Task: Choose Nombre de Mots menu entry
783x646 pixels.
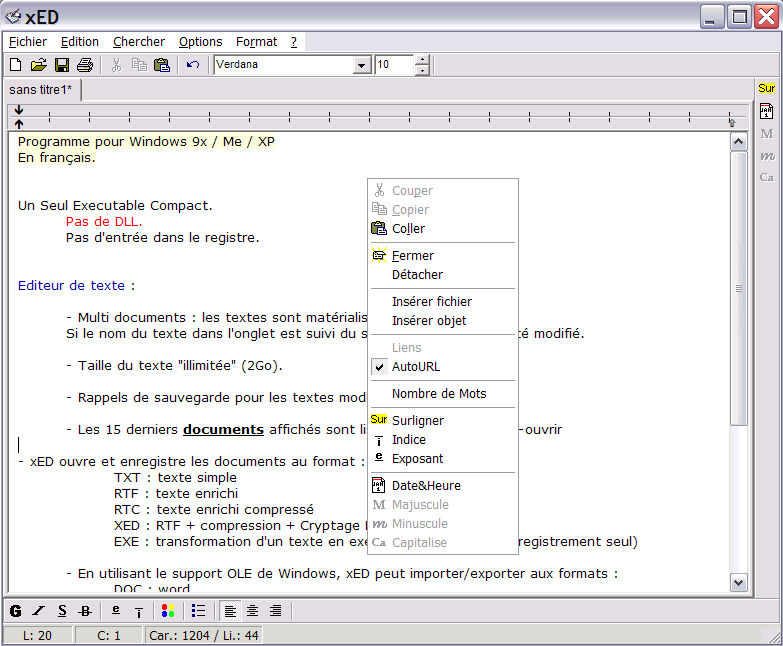Action: click(442, 393)
